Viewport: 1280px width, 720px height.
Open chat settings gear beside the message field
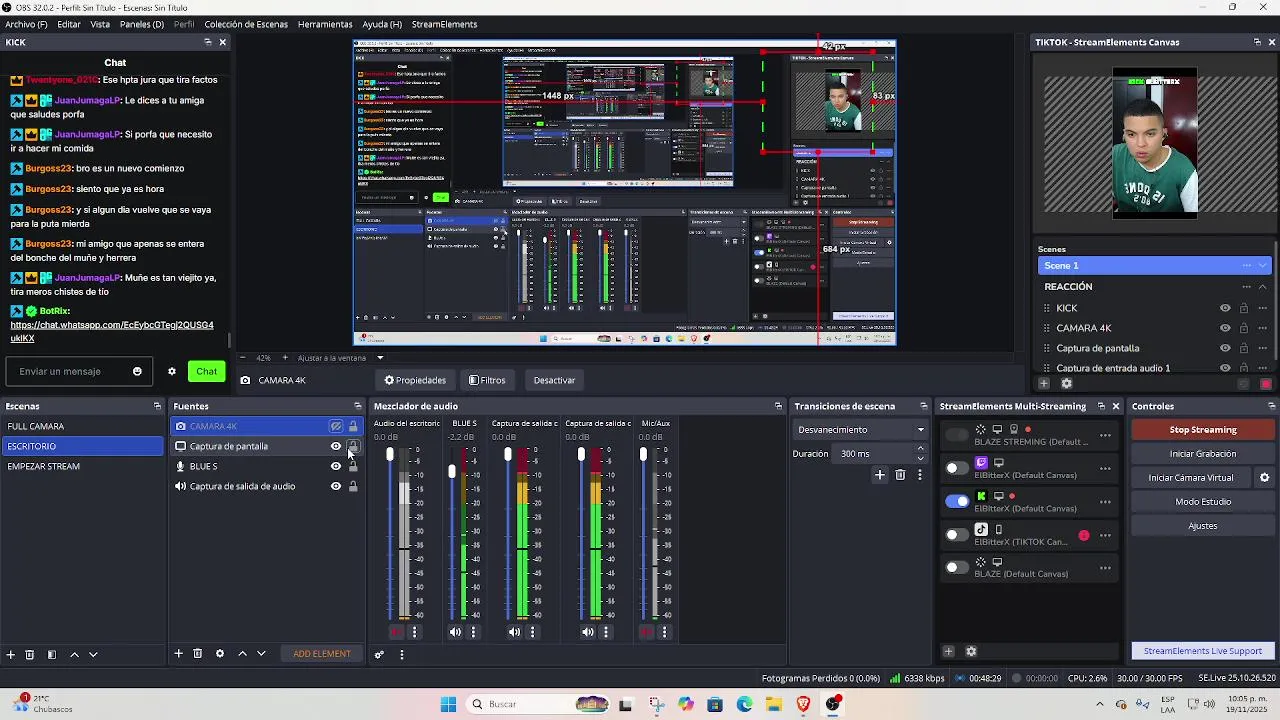[172, 372]
